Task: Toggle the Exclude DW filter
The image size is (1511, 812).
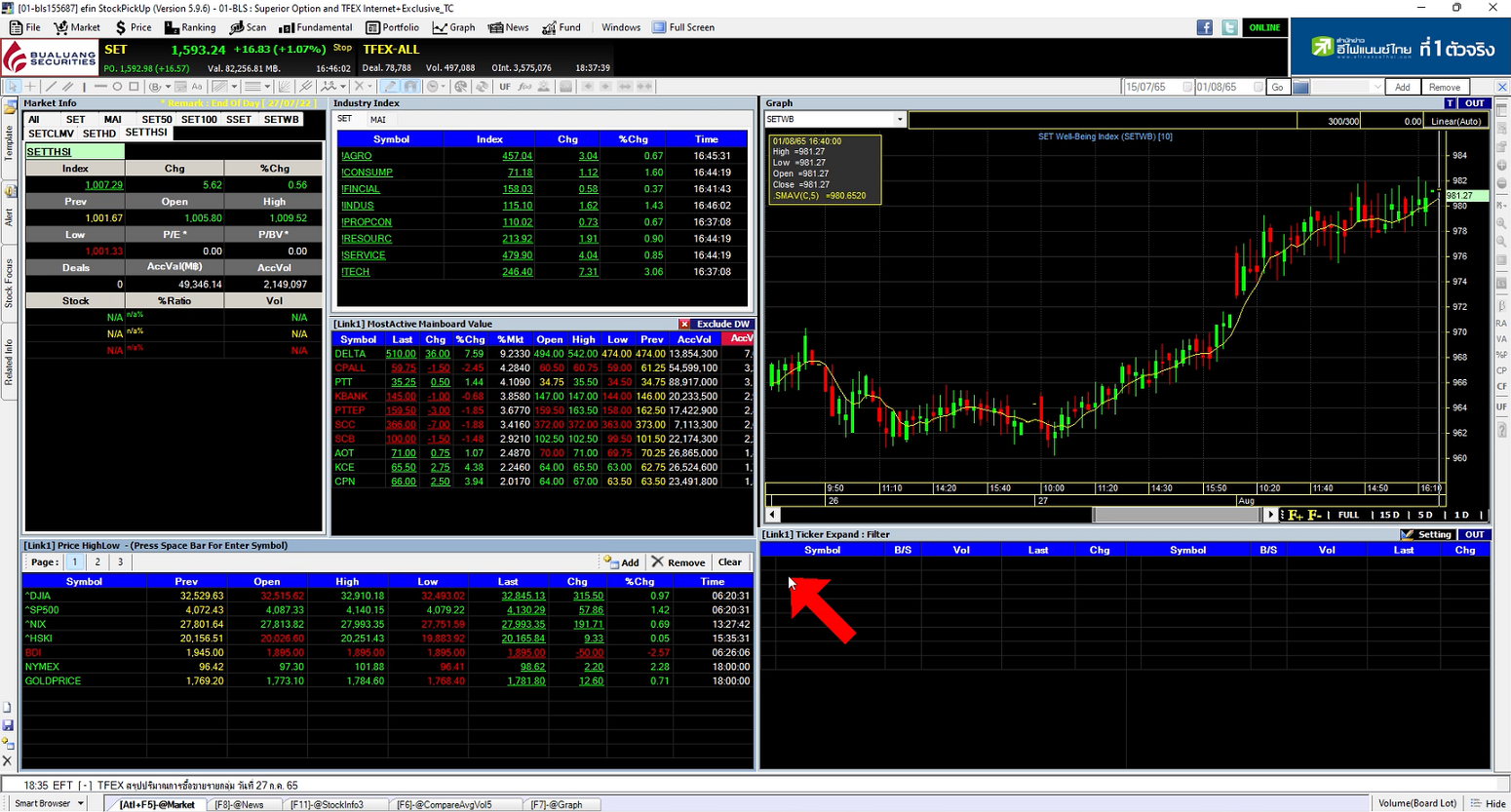Action: (716, 324)
